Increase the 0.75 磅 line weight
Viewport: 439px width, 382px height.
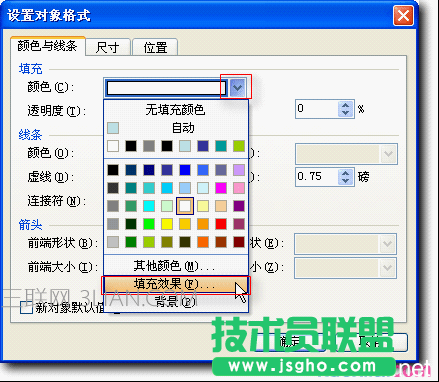click(346, 173)
